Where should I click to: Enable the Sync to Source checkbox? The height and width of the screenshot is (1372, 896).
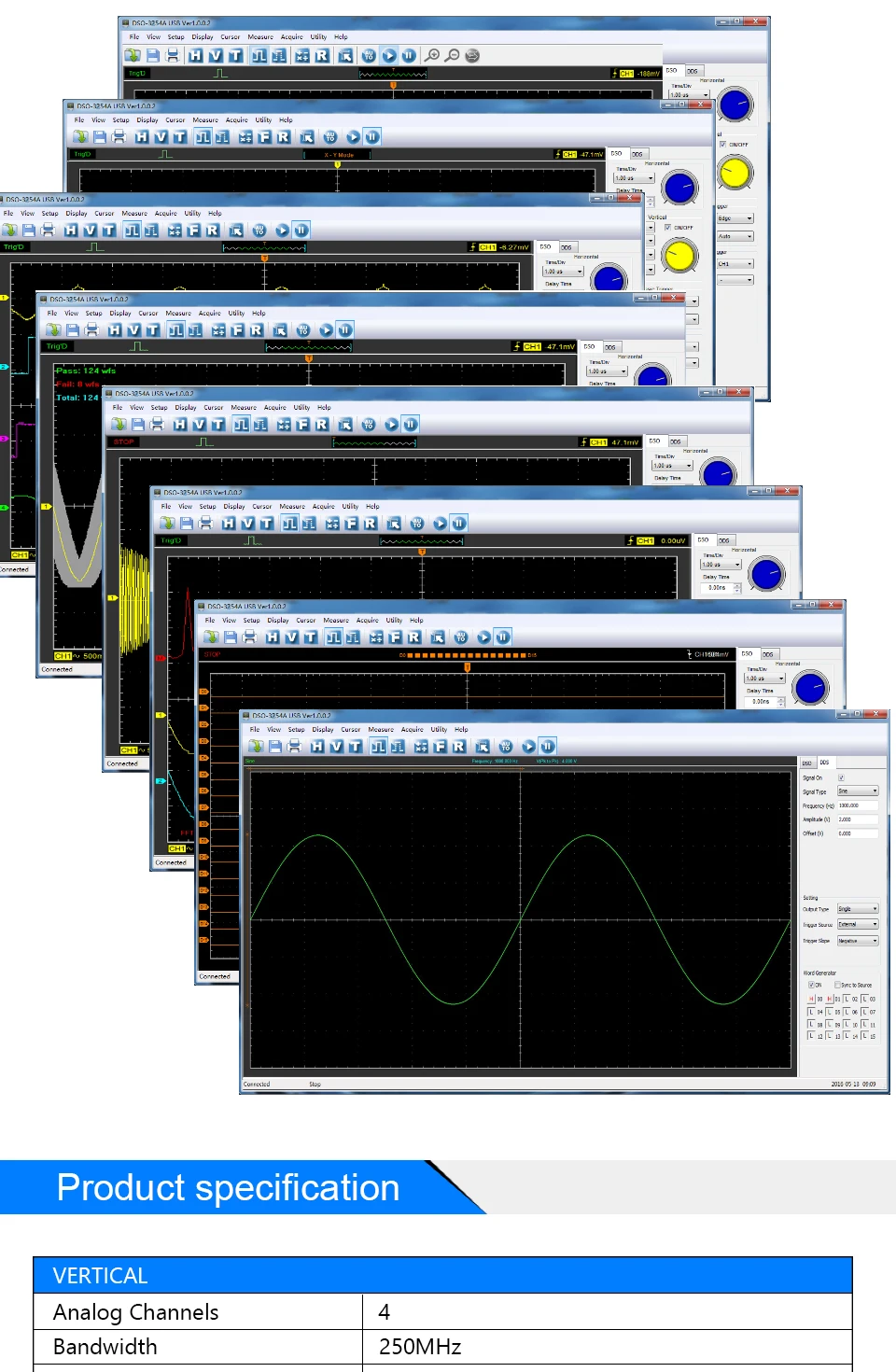click(x=837, y=985)
